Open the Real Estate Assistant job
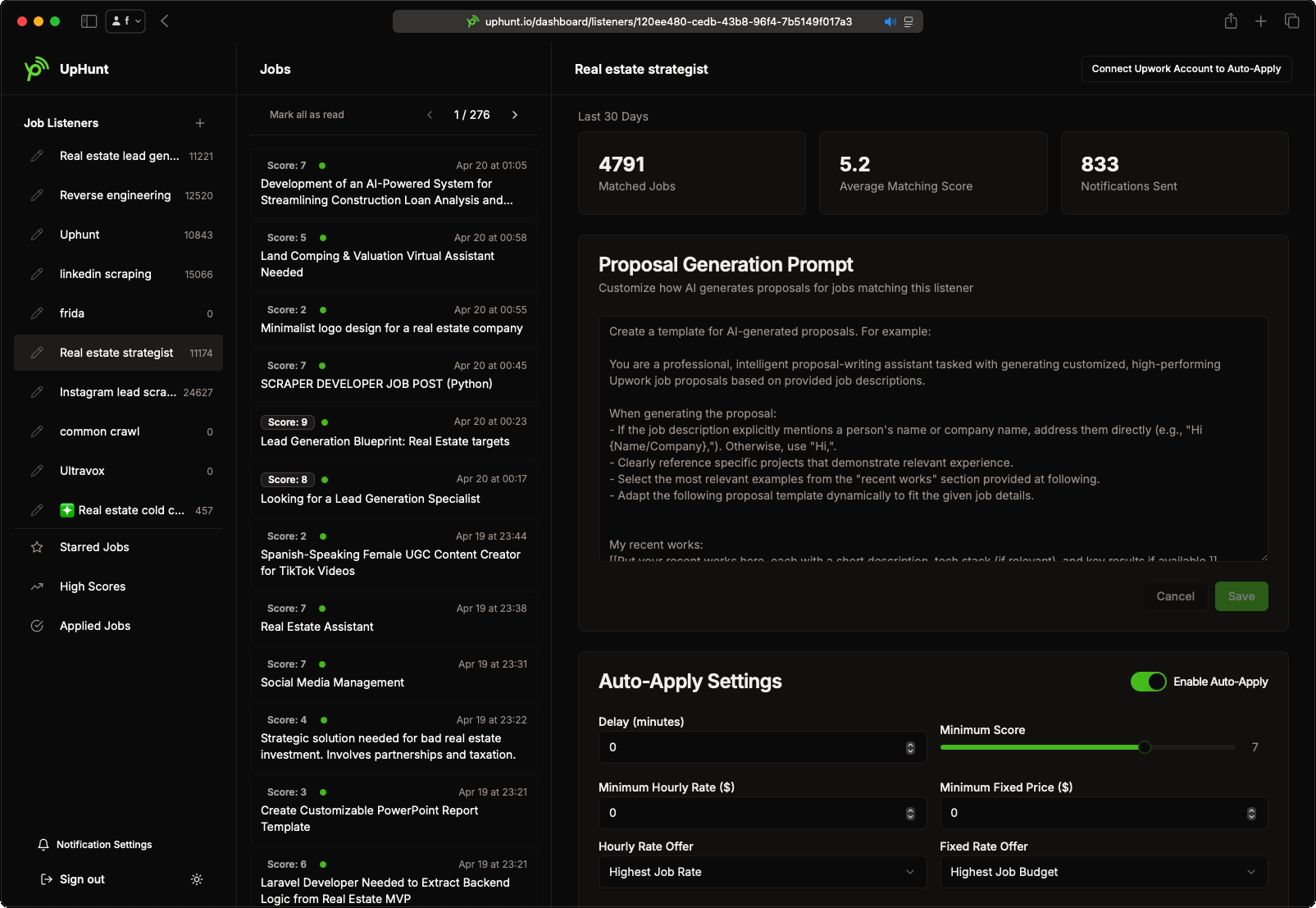The image size is (1316, 908). pos(394,618)
